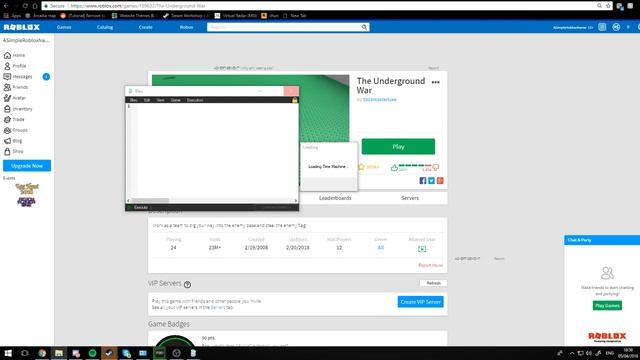This screenshot has width=640, height=360.
Task: Open Chrome from the taskbar
Action: pyautogui.click(x=42, y=353)
